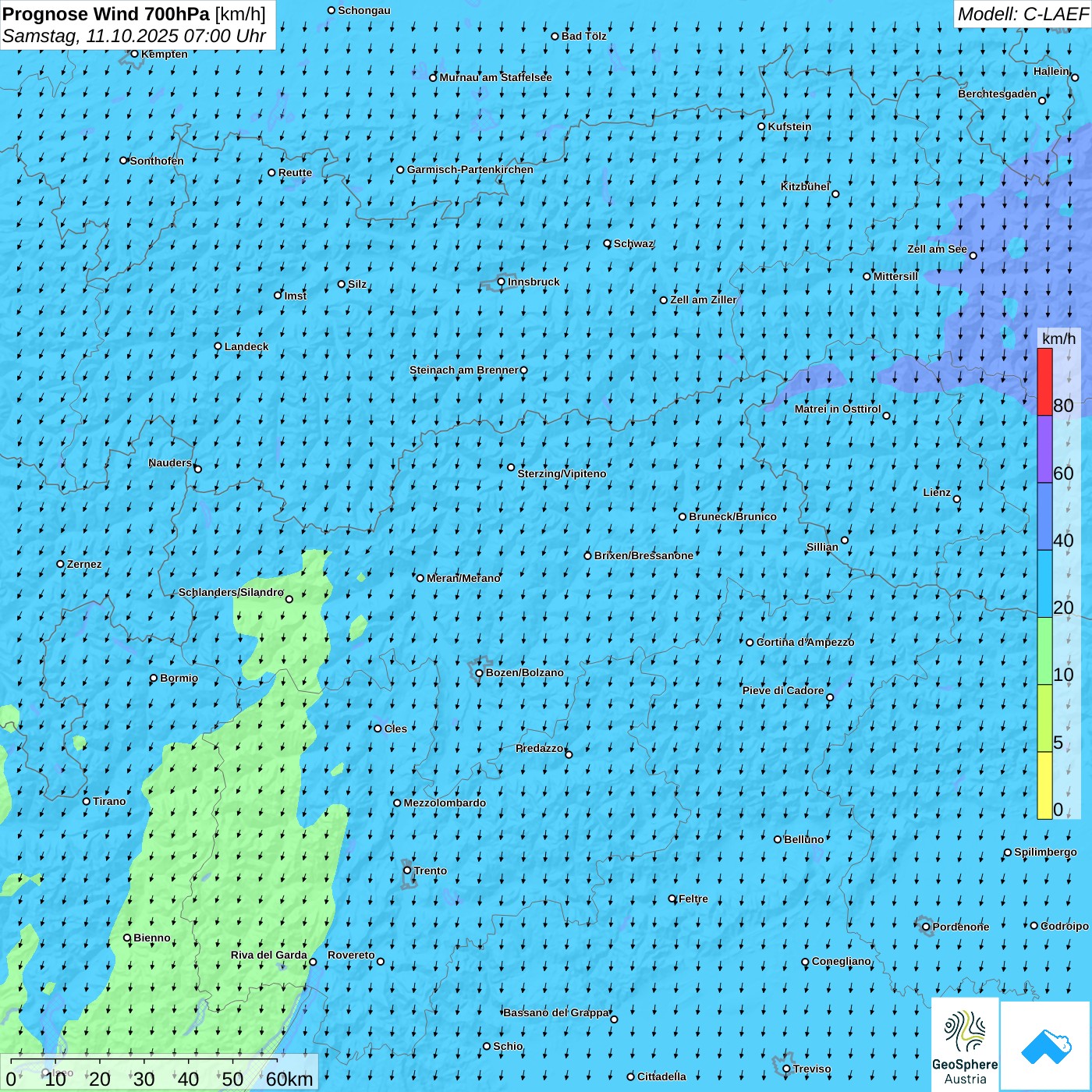
Task: Click the Matrei in Osttirol label
Action: pos(838,409)
